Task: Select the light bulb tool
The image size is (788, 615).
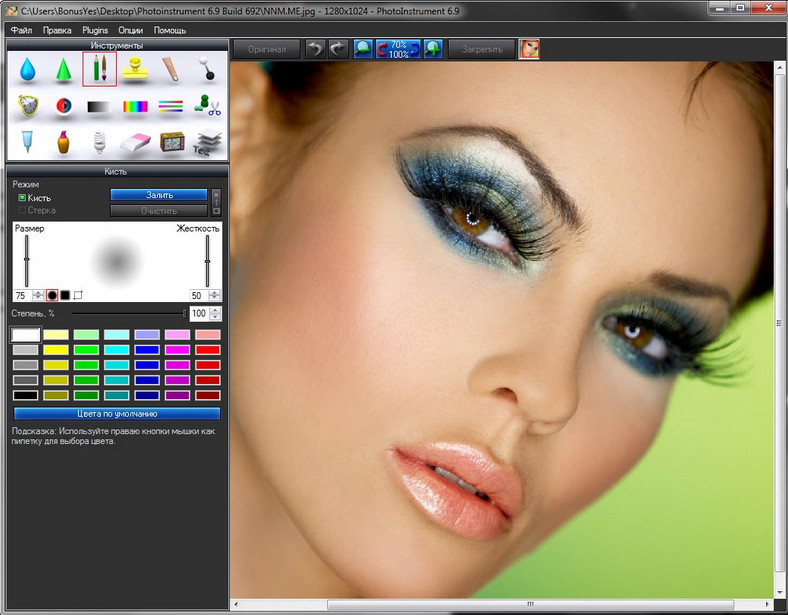Action: (x=99, y=142)
